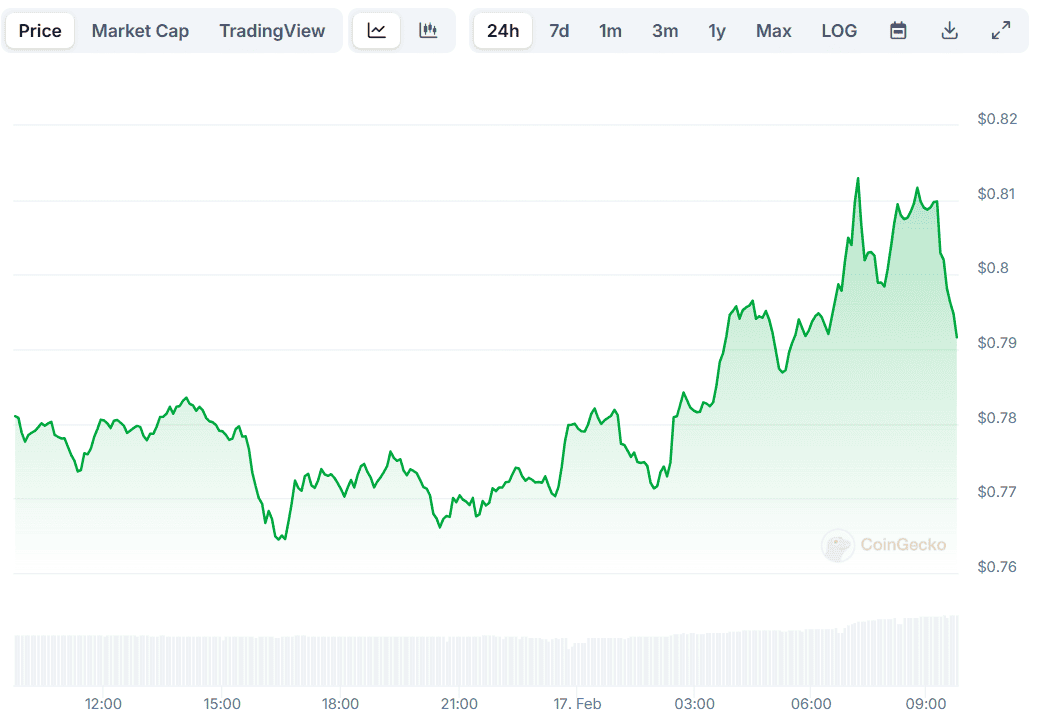
Task: Show the Max time range
Action: coord(773,31)
